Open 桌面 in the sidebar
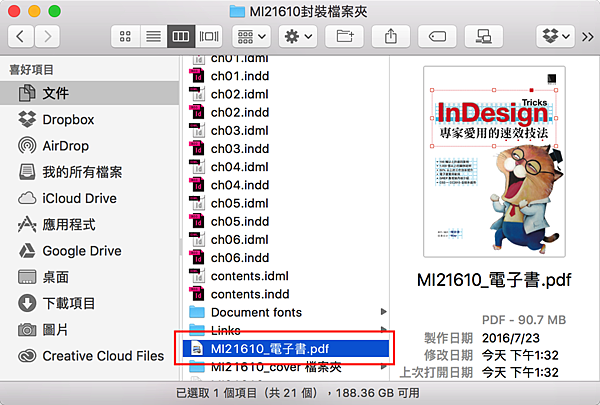 [x=90, y=277]
